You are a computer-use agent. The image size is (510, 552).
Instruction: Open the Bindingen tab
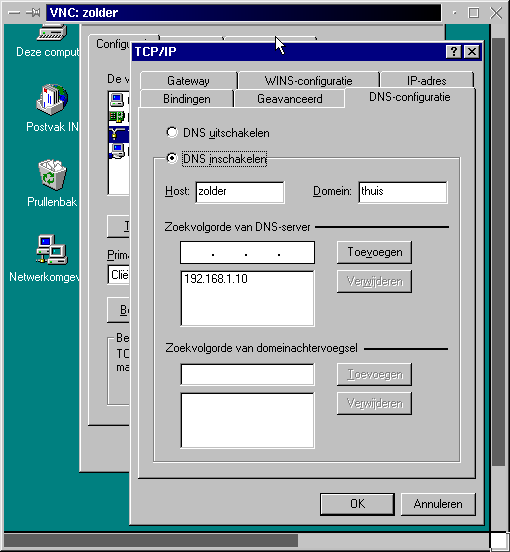(x=187, y=99)
